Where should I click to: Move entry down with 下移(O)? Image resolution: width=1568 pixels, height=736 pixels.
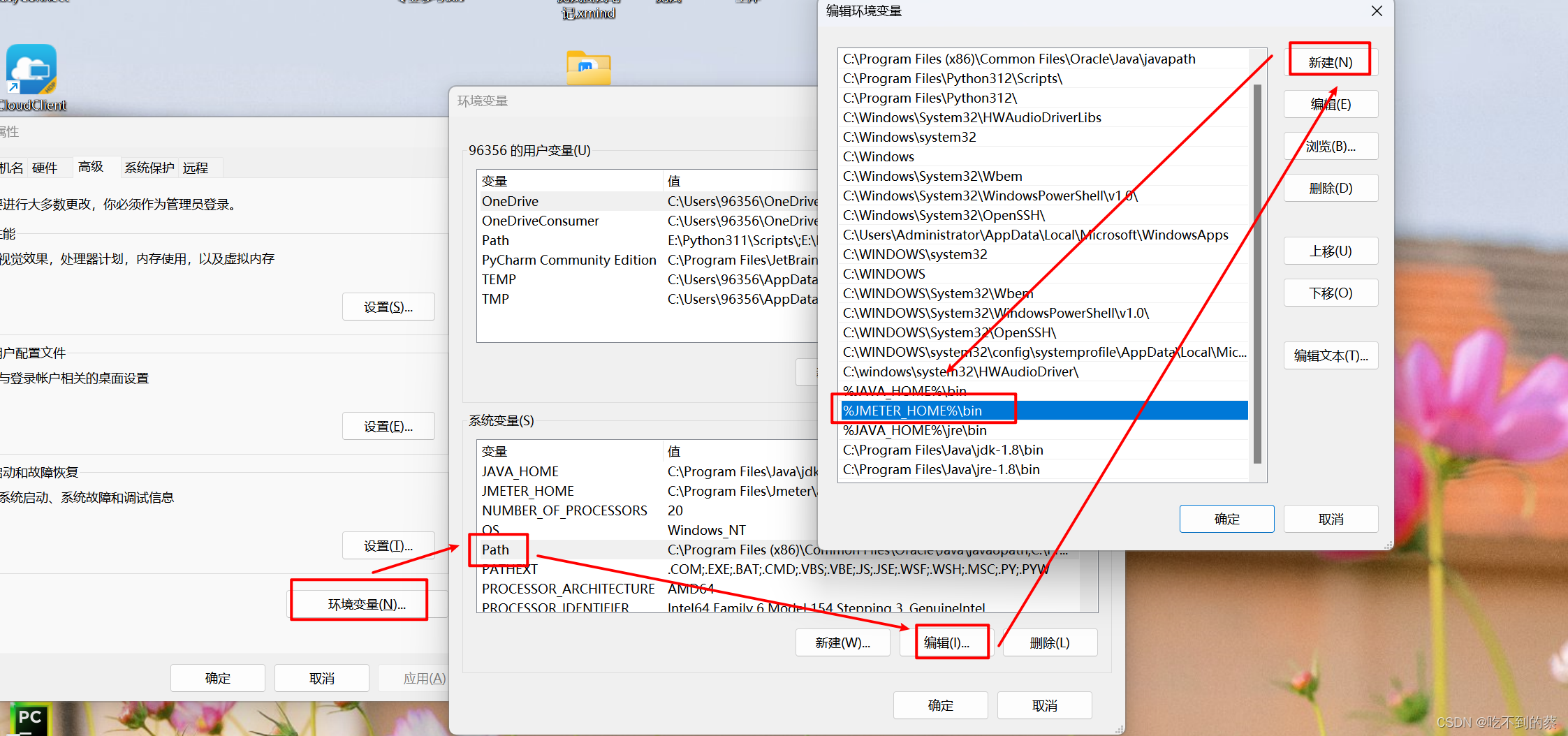[1331, 293]
